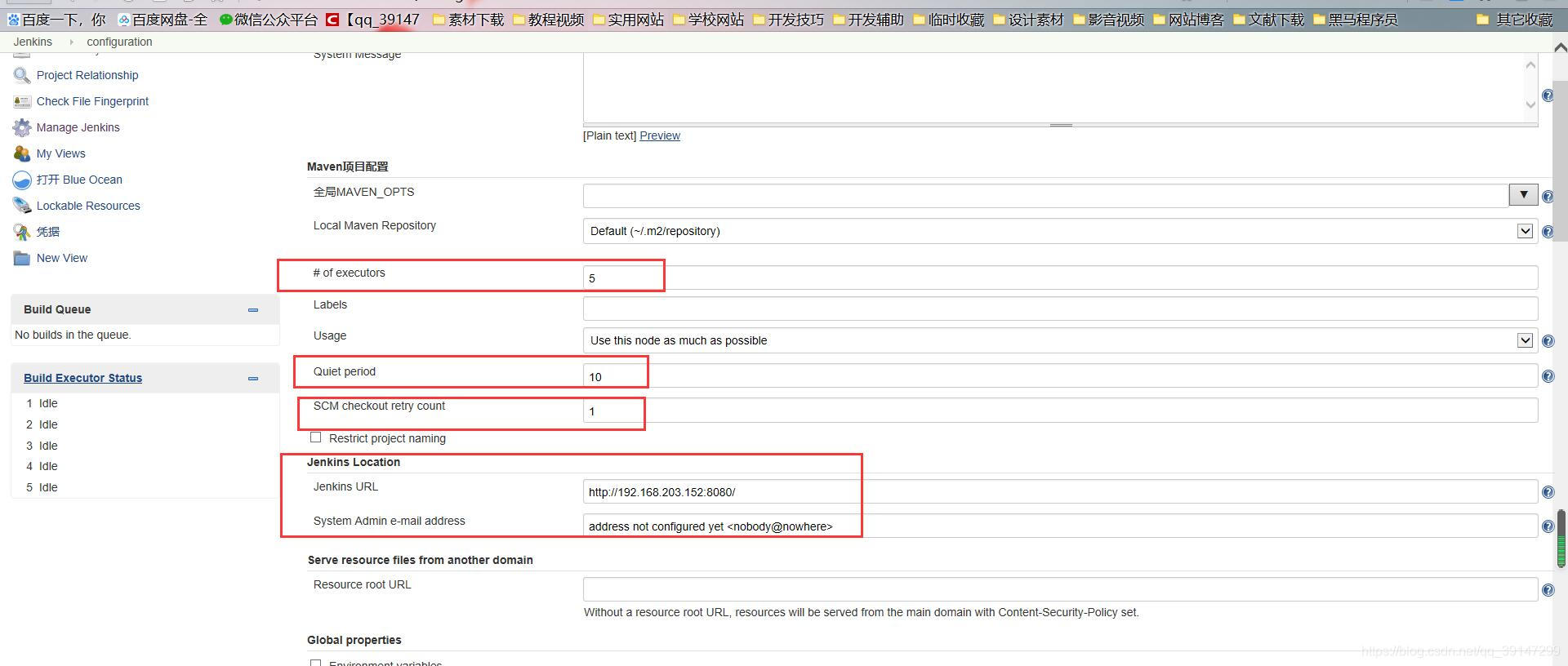Click the SCM checkout retry count field

(x=1060, y=411)
